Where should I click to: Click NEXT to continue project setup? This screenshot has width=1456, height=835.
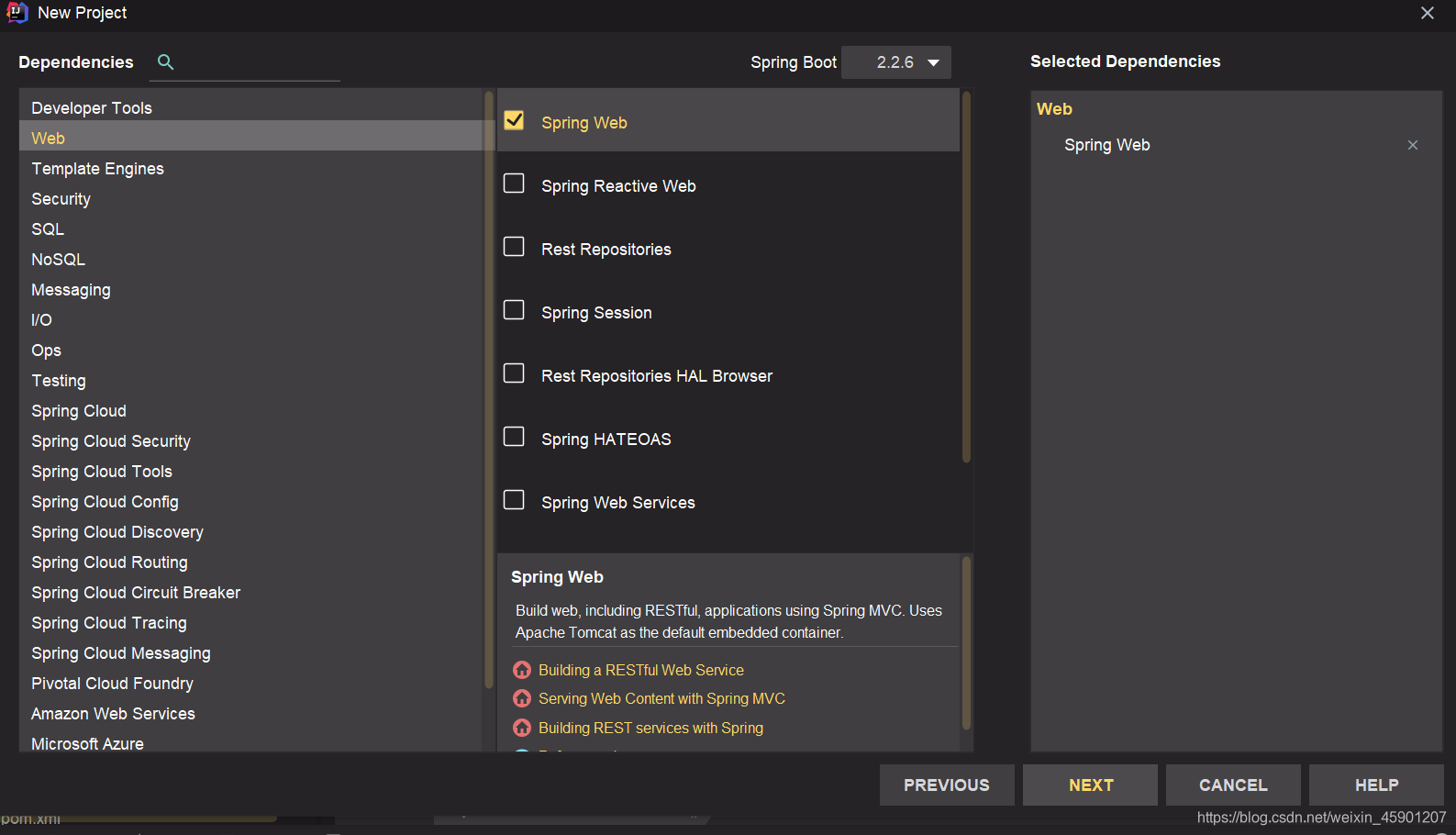click(x=1091, y=785)
